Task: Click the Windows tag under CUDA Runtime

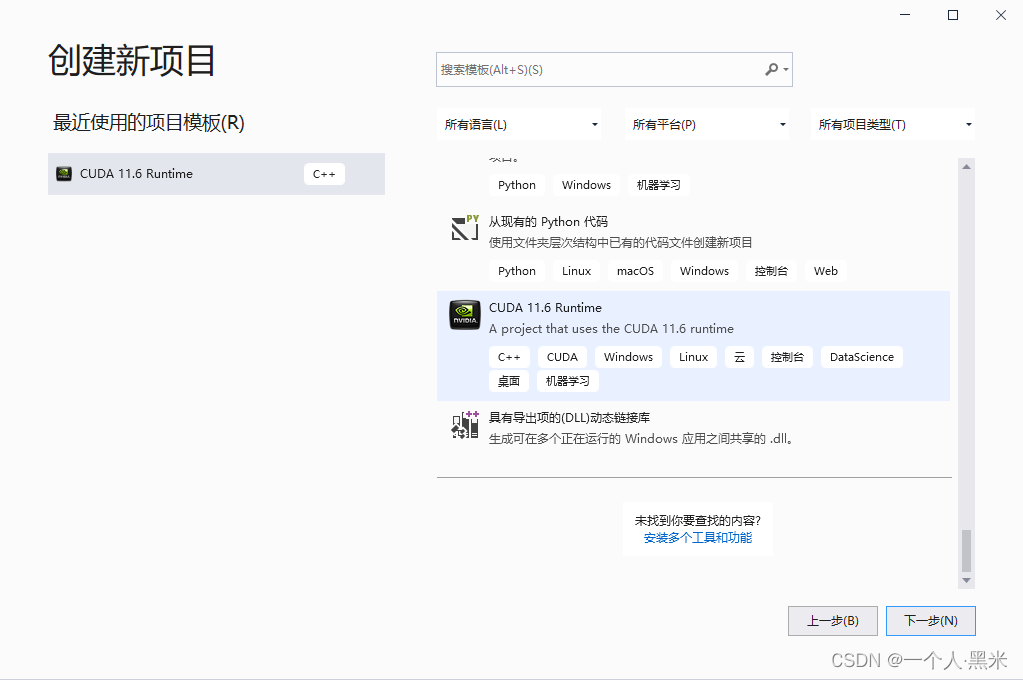Action: (628, 357)
